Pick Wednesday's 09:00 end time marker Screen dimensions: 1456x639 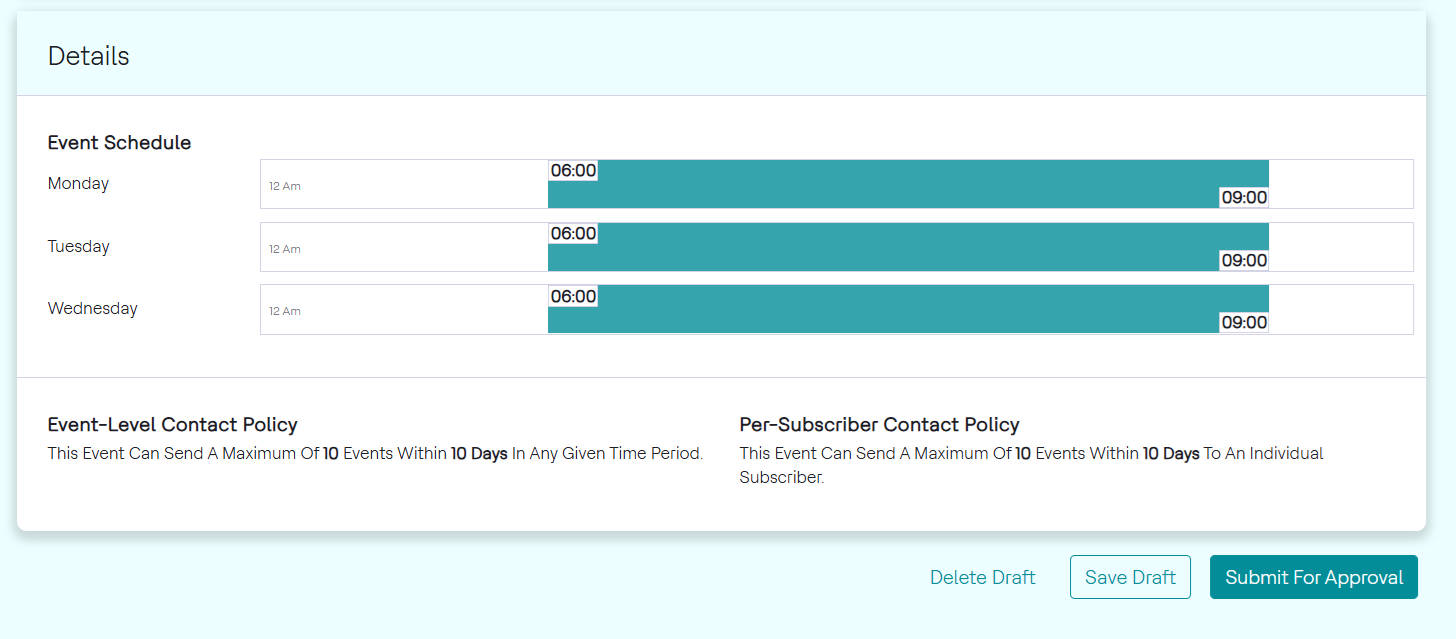pos(1244,322)
